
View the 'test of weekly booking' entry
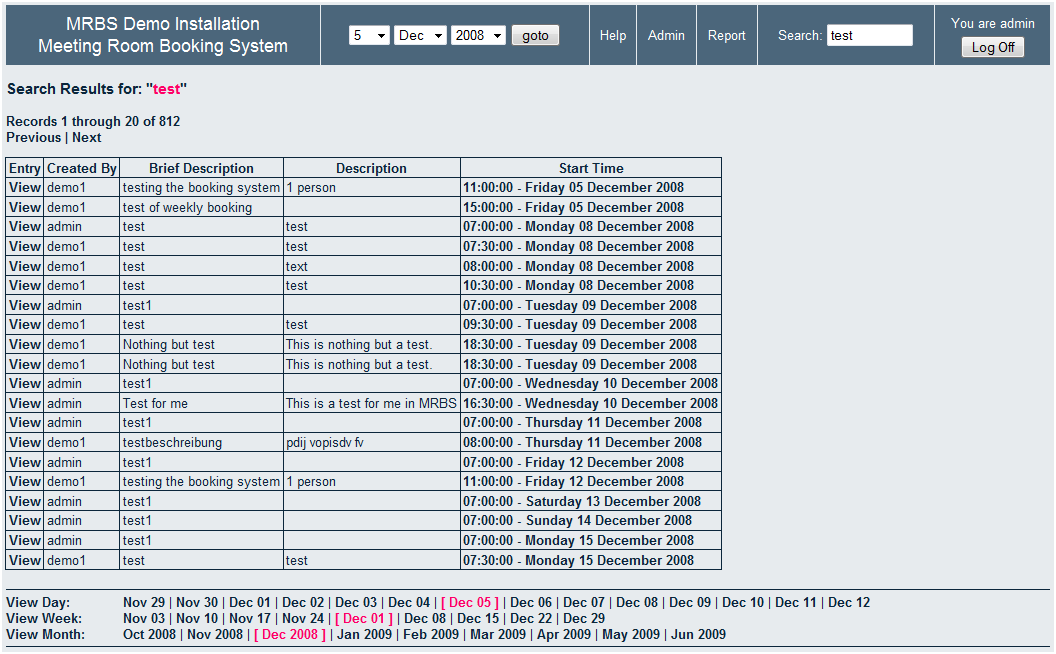tap(25, 207)
